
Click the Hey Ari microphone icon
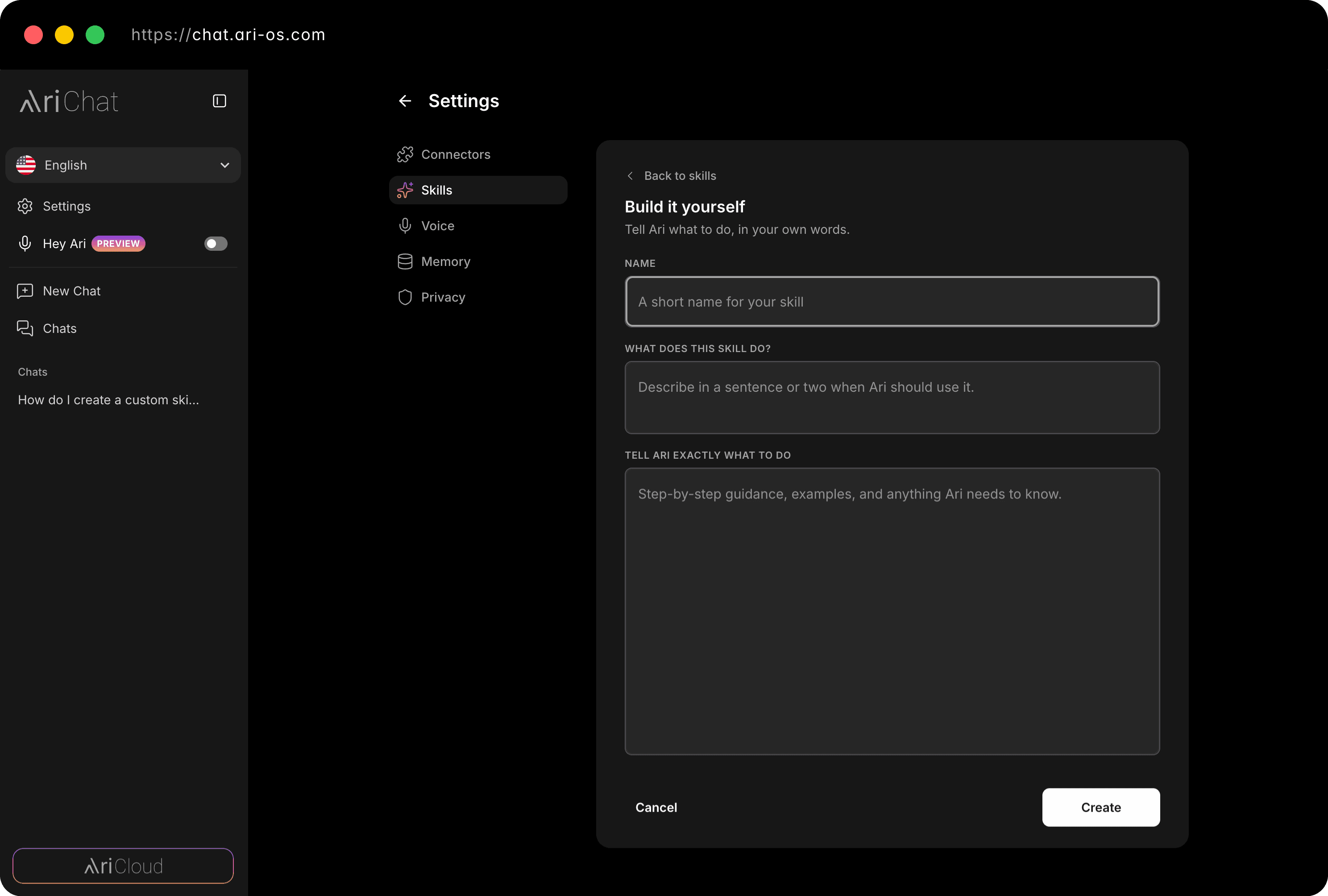(x=25, y=244)
